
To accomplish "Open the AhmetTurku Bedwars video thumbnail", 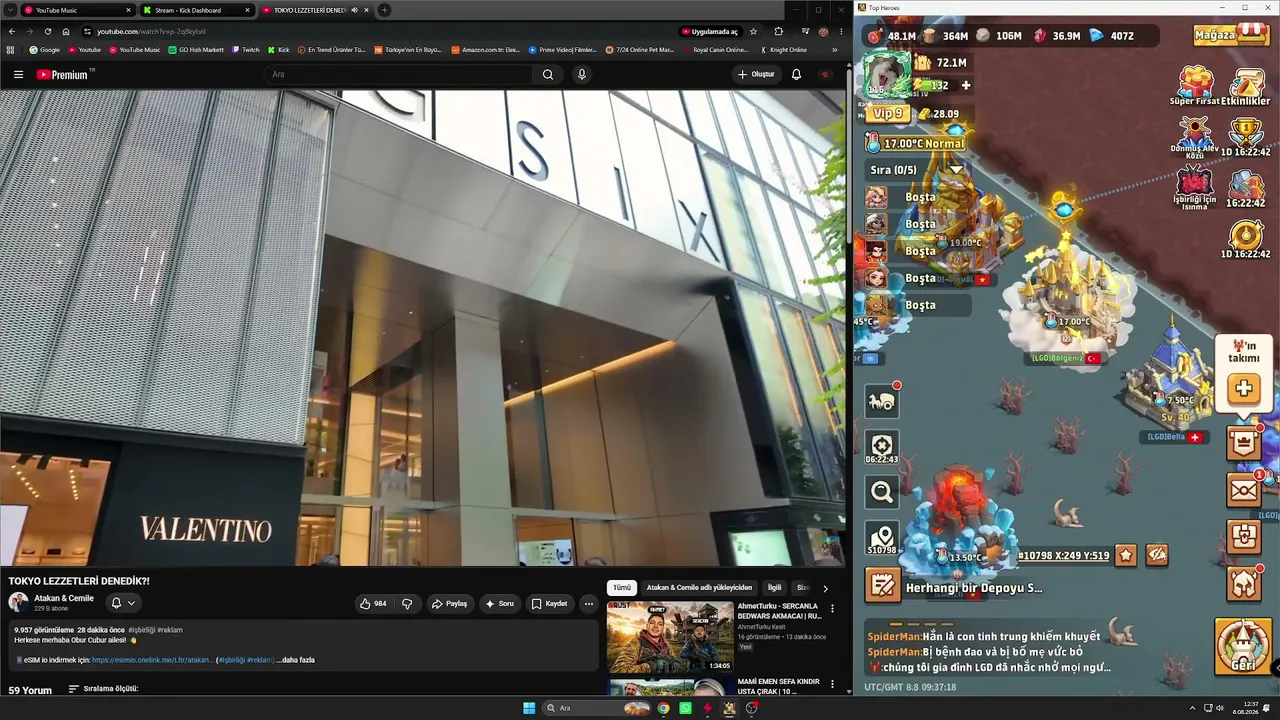I will click(670, 637).
